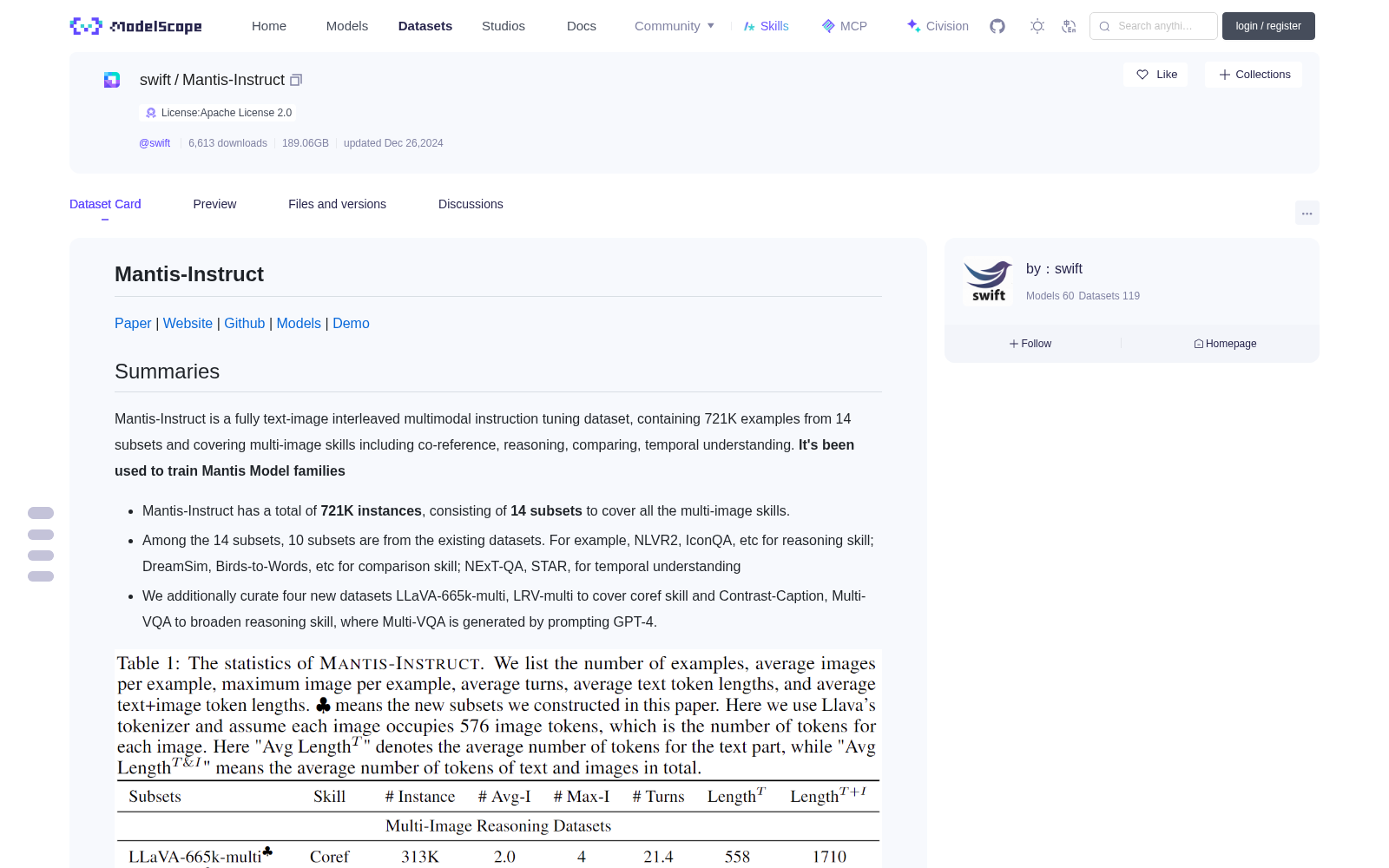
Task: Open swift Homepage
Action: point(1225,344)
